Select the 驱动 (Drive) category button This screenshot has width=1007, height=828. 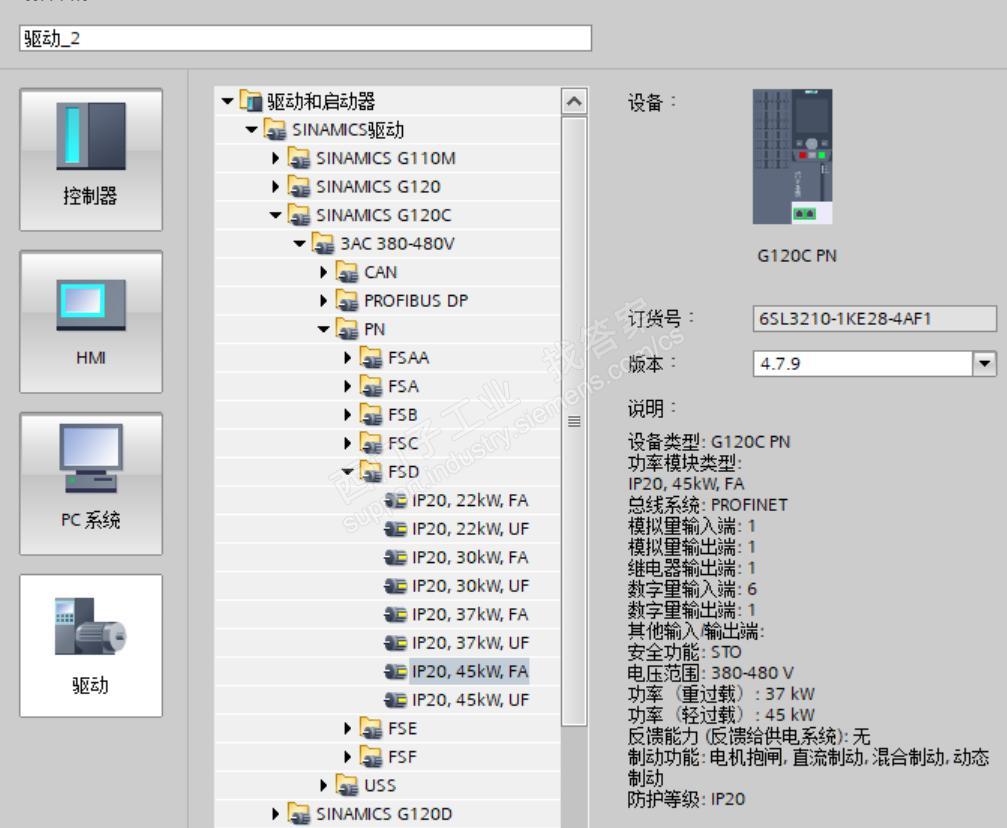pos(91,646)
